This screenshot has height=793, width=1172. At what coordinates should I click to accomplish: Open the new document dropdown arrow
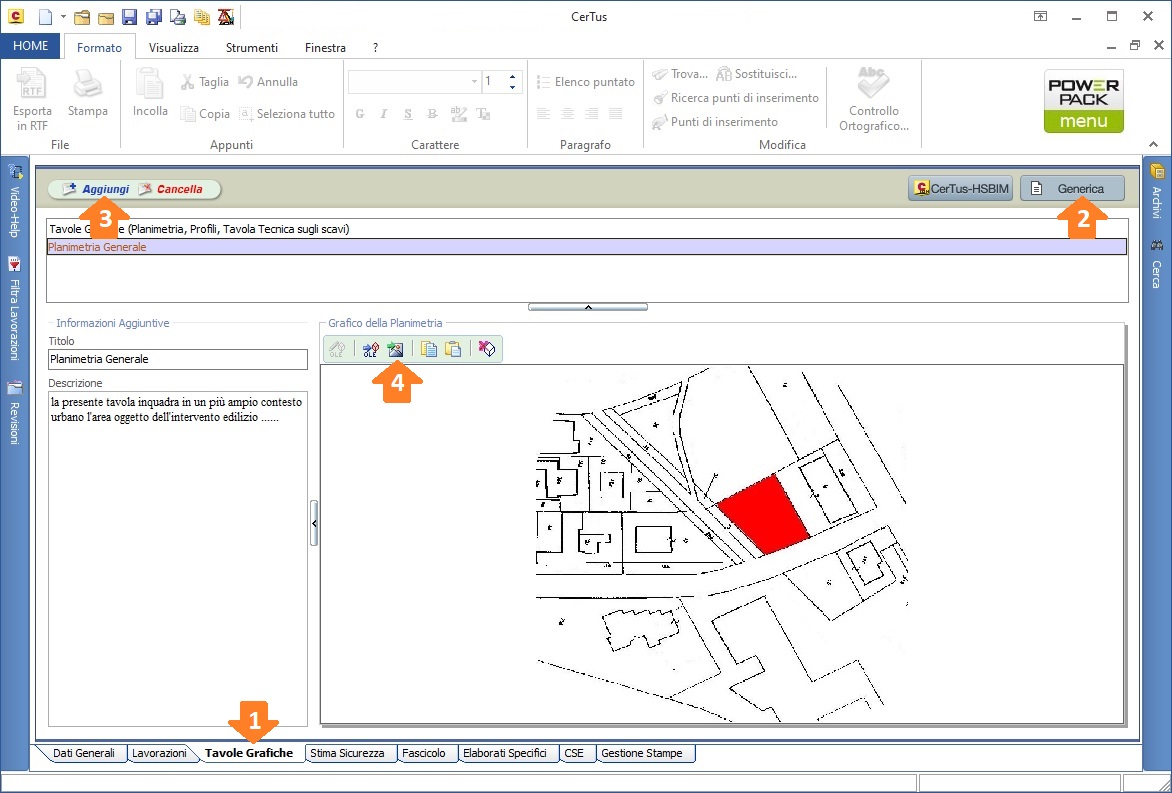point(63,17)
